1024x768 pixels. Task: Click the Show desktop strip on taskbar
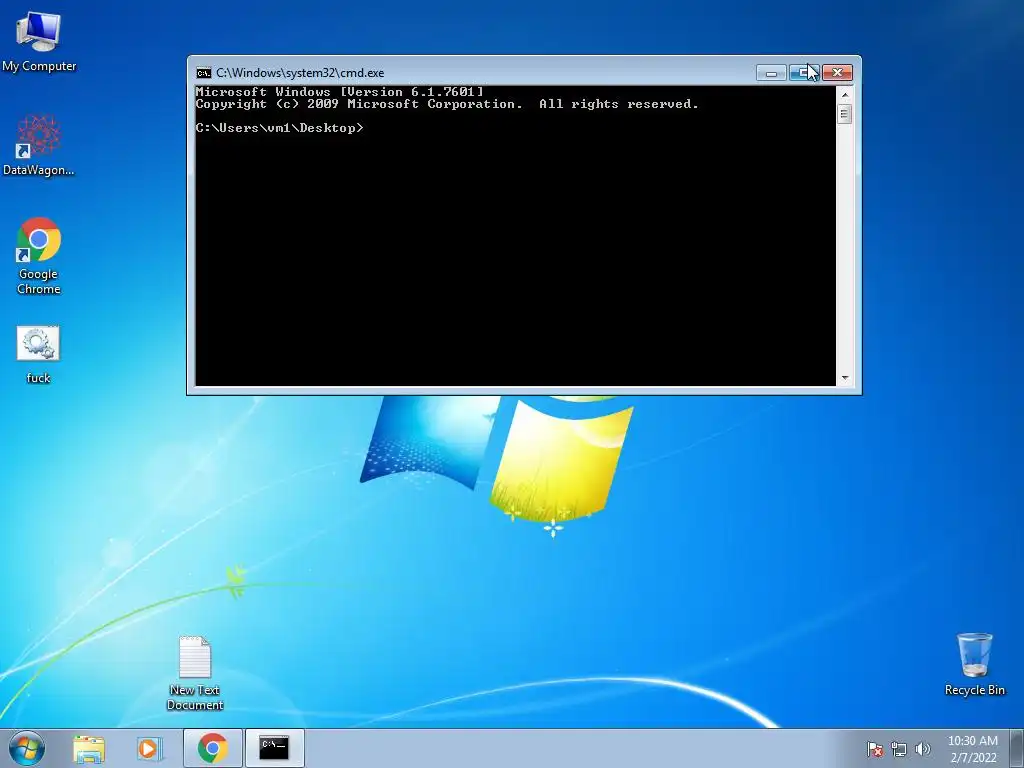[x=1017, y=748]
